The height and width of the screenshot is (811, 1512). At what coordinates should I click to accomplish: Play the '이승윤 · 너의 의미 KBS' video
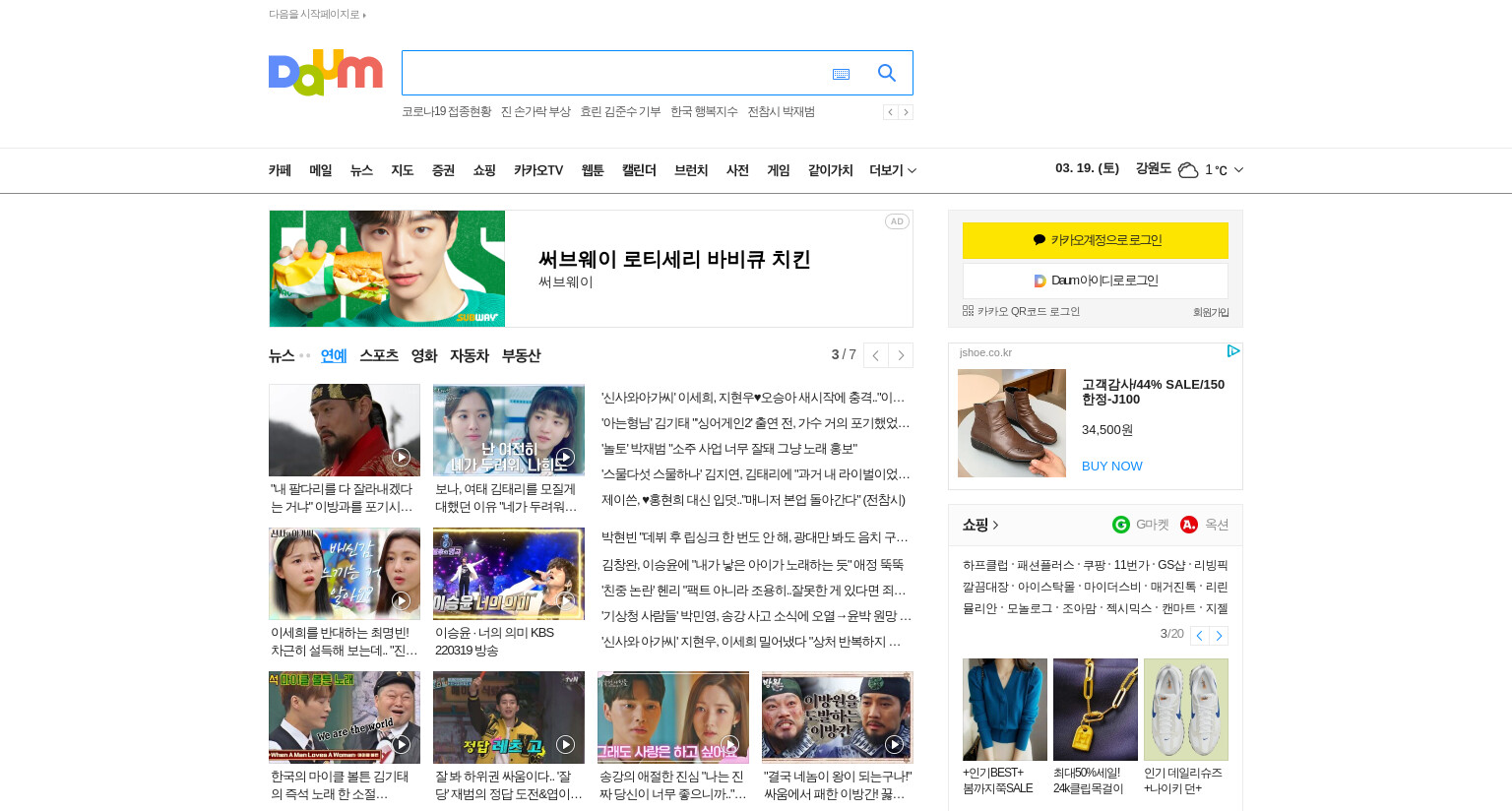[x=565, y=600]
